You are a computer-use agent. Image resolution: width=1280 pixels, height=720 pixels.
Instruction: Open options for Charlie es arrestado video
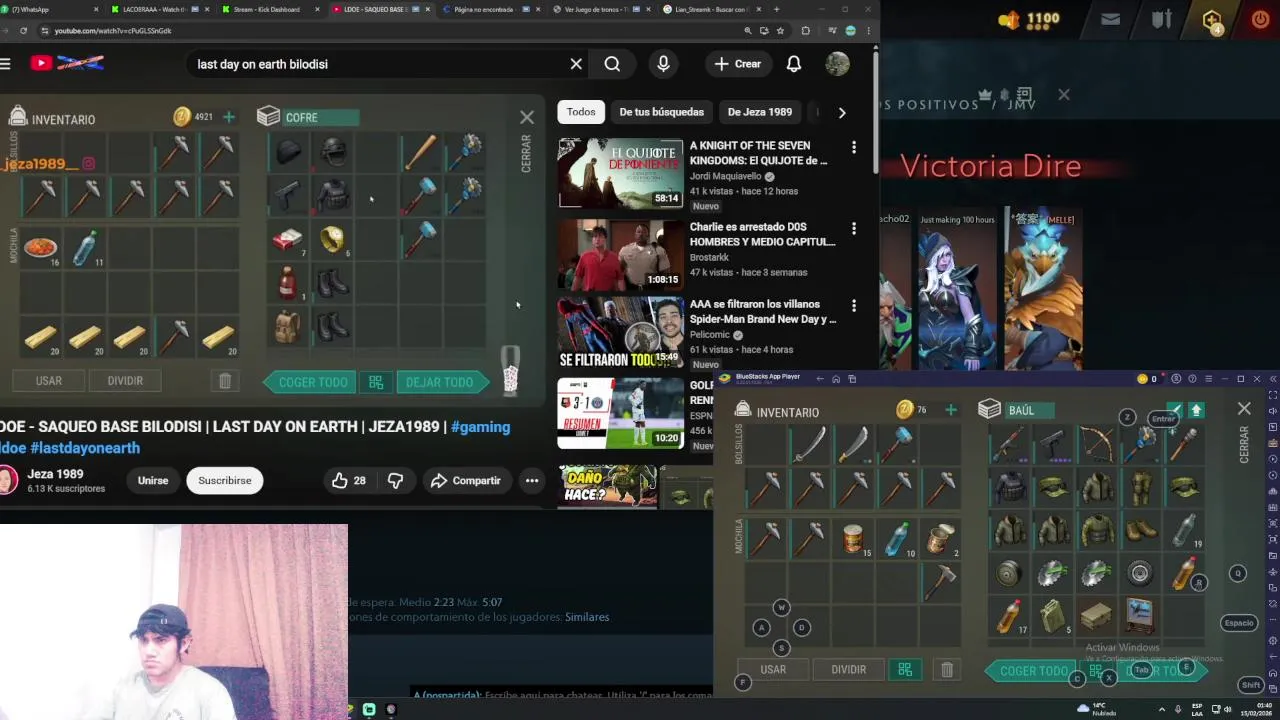853,229
